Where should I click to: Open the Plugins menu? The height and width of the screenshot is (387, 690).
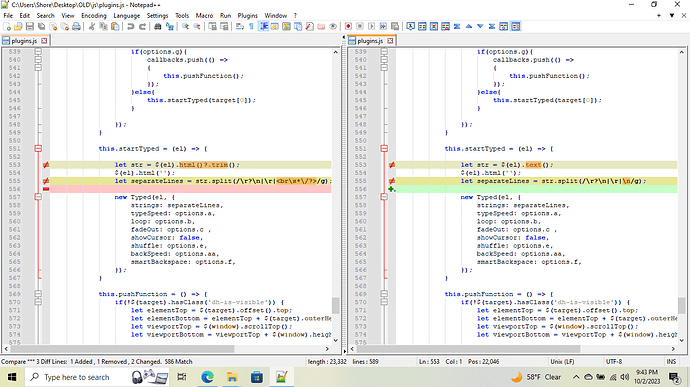247,15
